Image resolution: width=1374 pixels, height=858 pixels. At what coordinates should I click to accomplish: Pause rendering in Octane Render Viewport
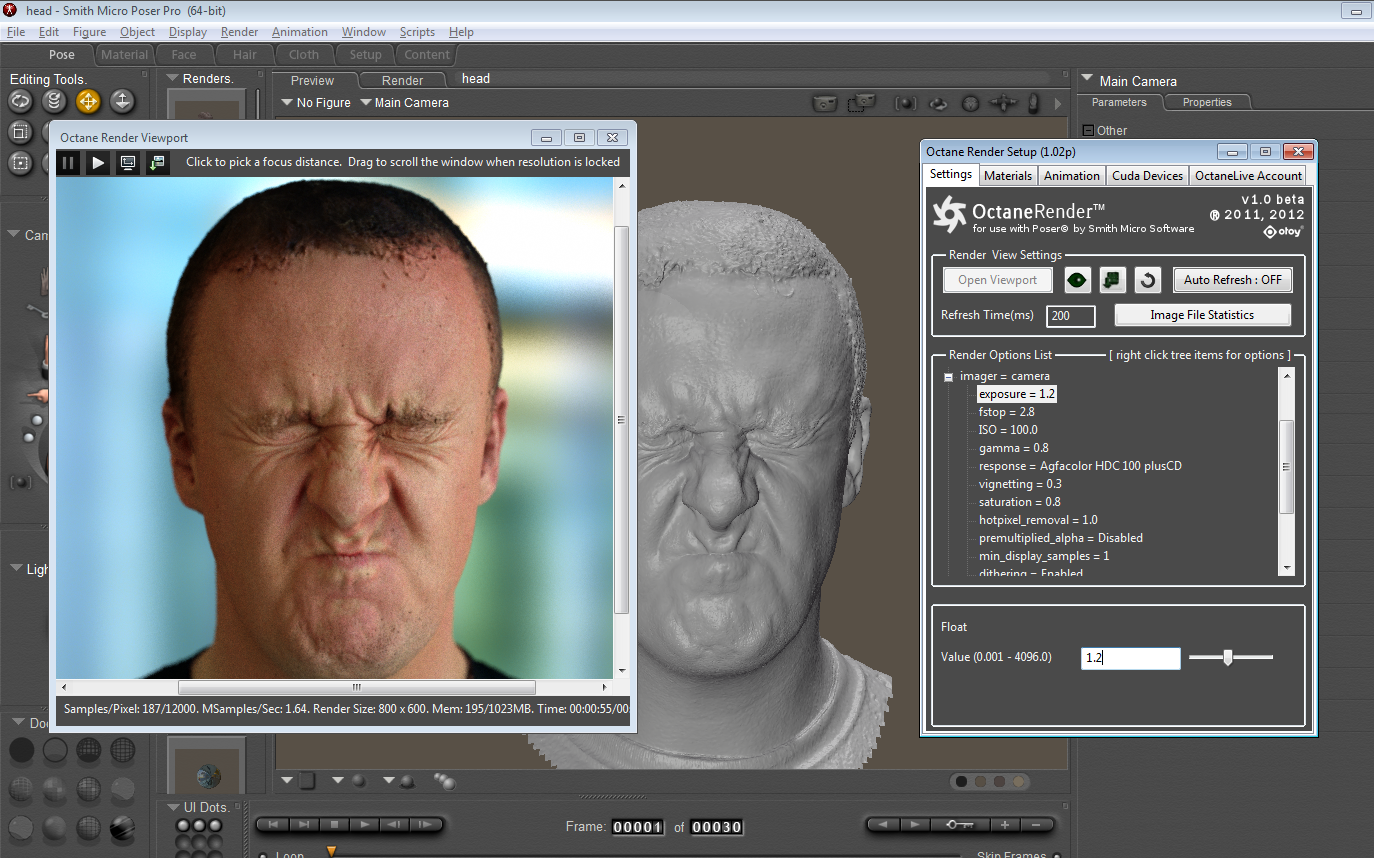[x=68, y=162]
